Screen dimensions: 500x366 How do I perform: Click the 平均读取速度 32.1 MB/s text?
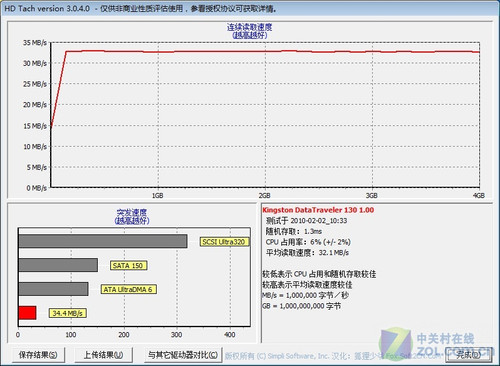pyautogui.click(x=307, y=253)
